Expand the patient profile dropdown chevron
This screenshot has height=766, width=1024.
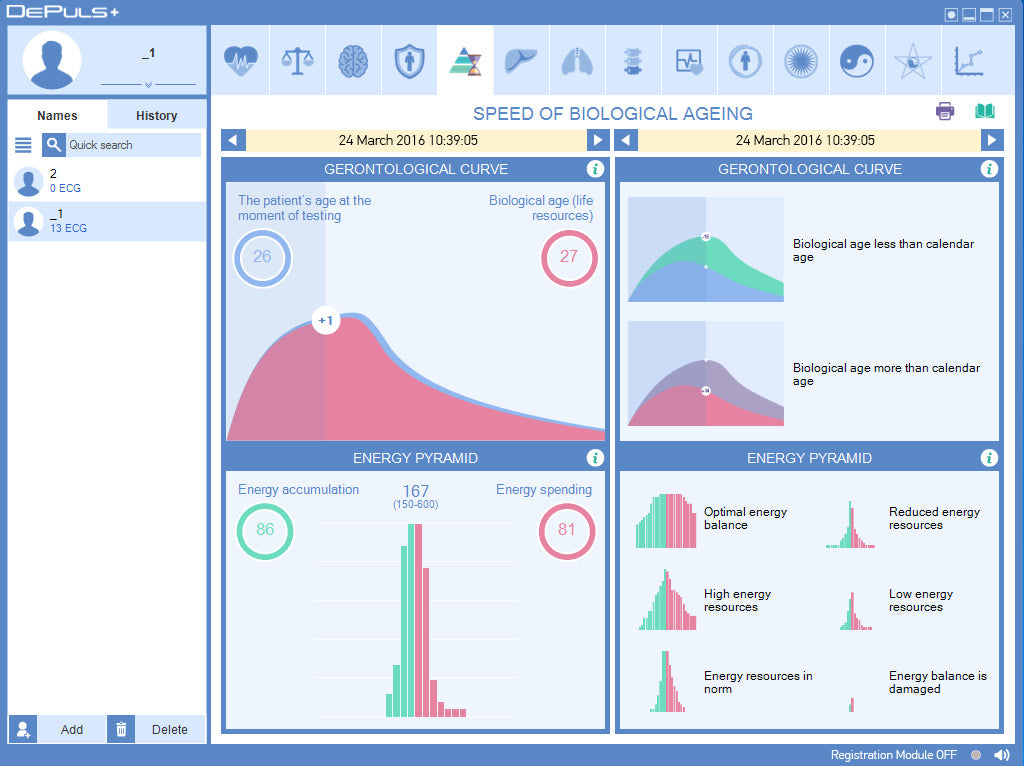148,85
